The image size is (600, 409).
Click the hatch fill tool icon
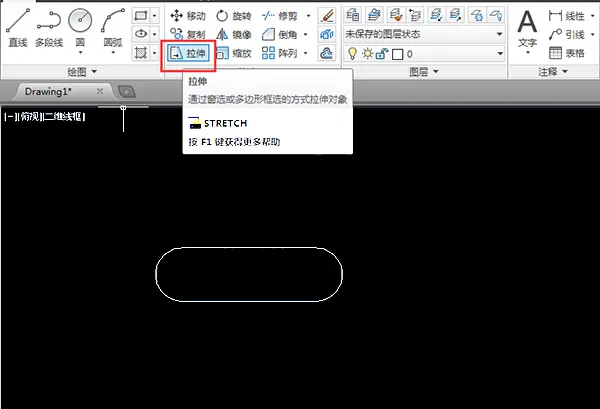(140, 52)
